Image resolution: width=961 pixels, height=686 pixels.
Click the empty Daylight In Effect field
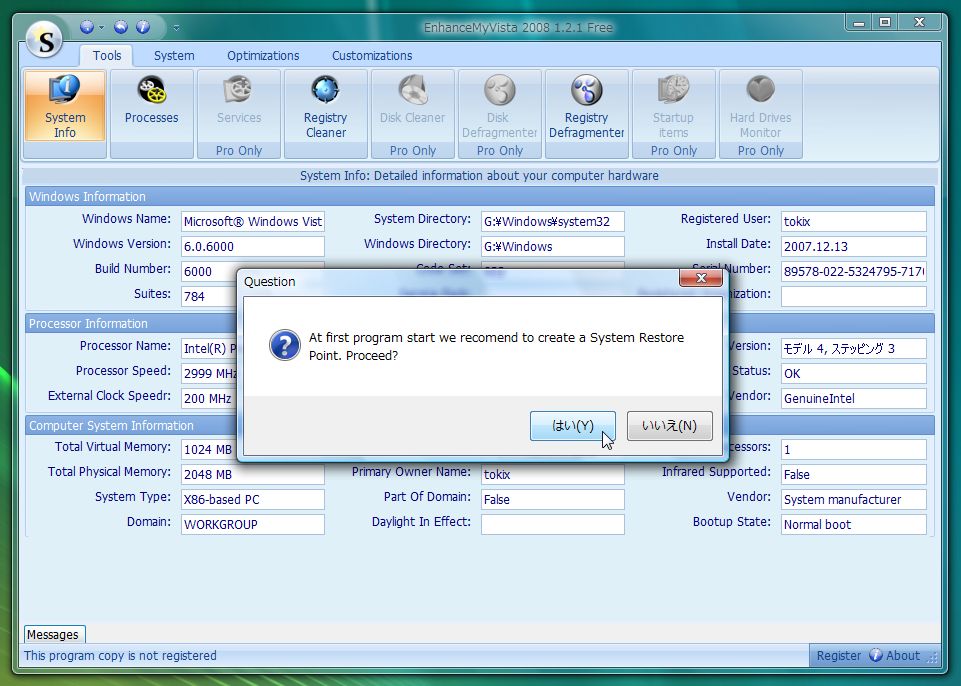[552, 525]
